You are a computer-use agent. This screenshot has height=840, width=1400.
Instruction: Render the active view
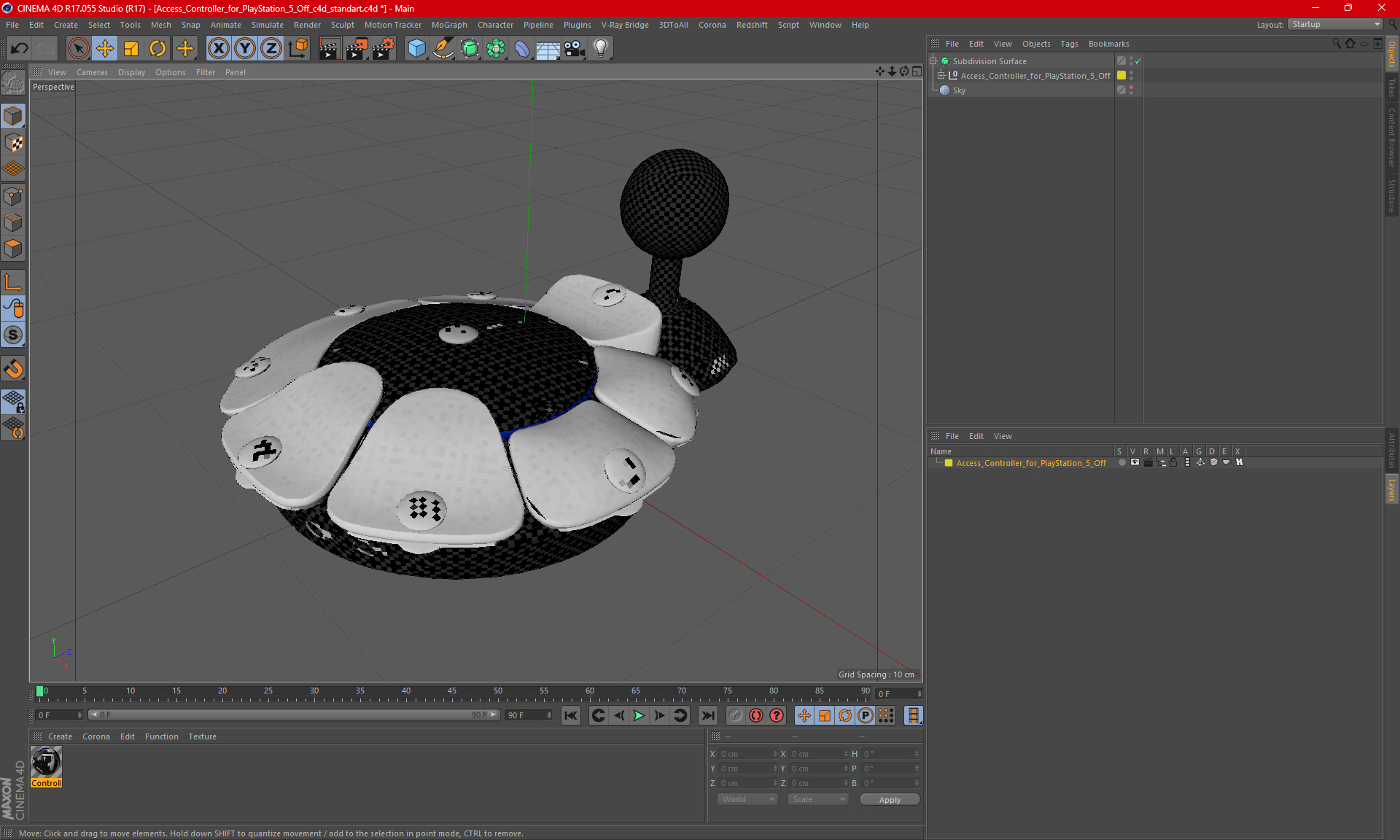(x=330, y=49)
